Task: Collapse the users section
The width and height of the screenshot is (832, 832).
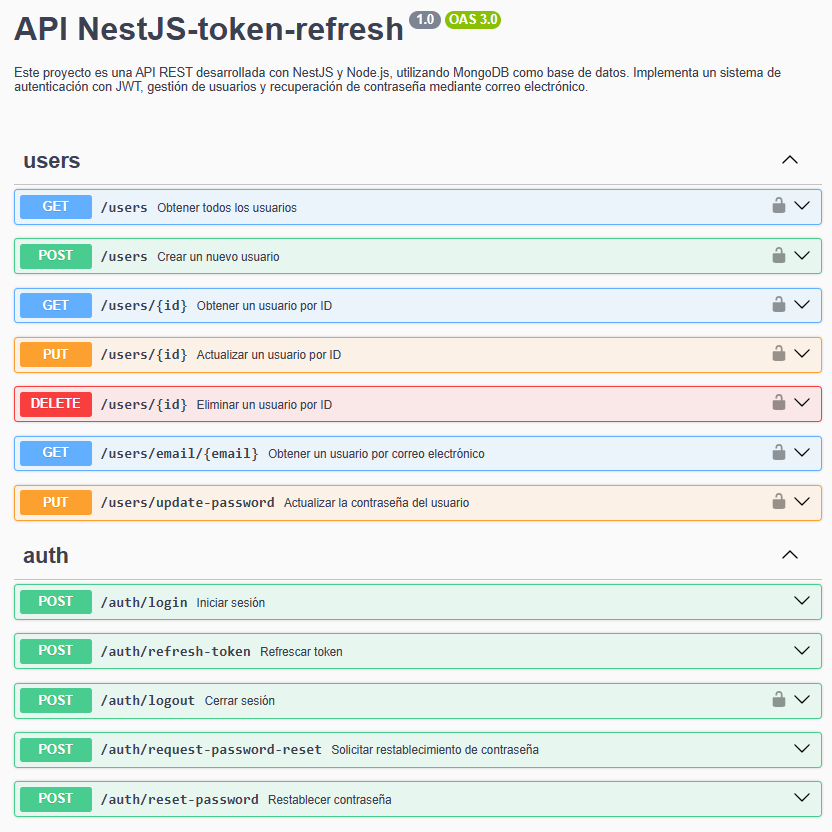Action: [790, 160]
